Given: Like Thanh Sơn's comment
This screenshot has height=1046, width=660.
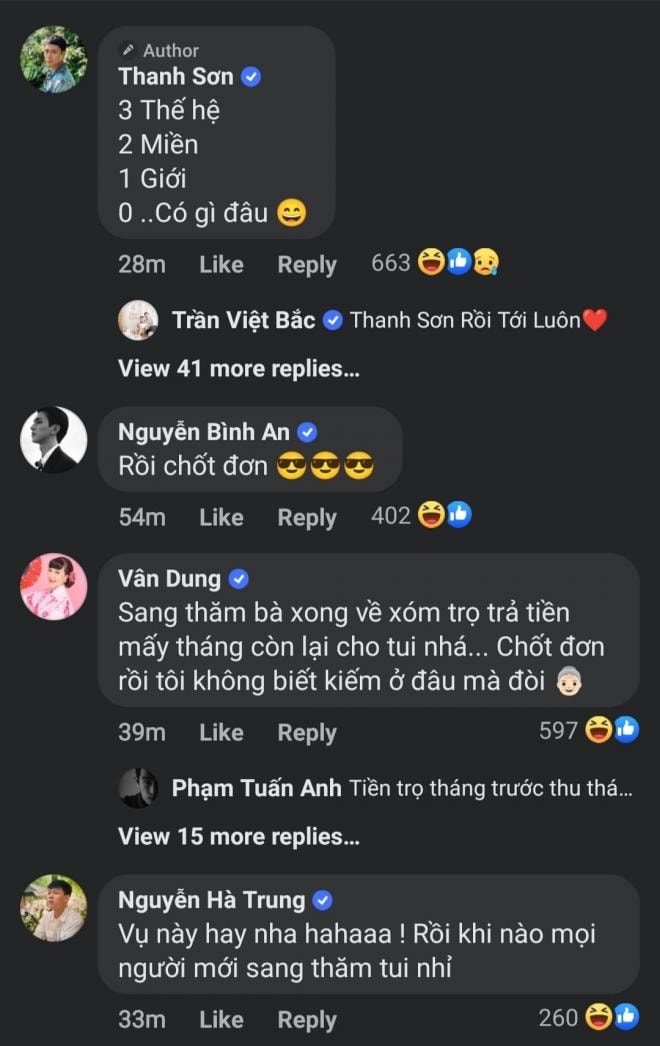Looking at the screenshot, I should coord(221,264).
